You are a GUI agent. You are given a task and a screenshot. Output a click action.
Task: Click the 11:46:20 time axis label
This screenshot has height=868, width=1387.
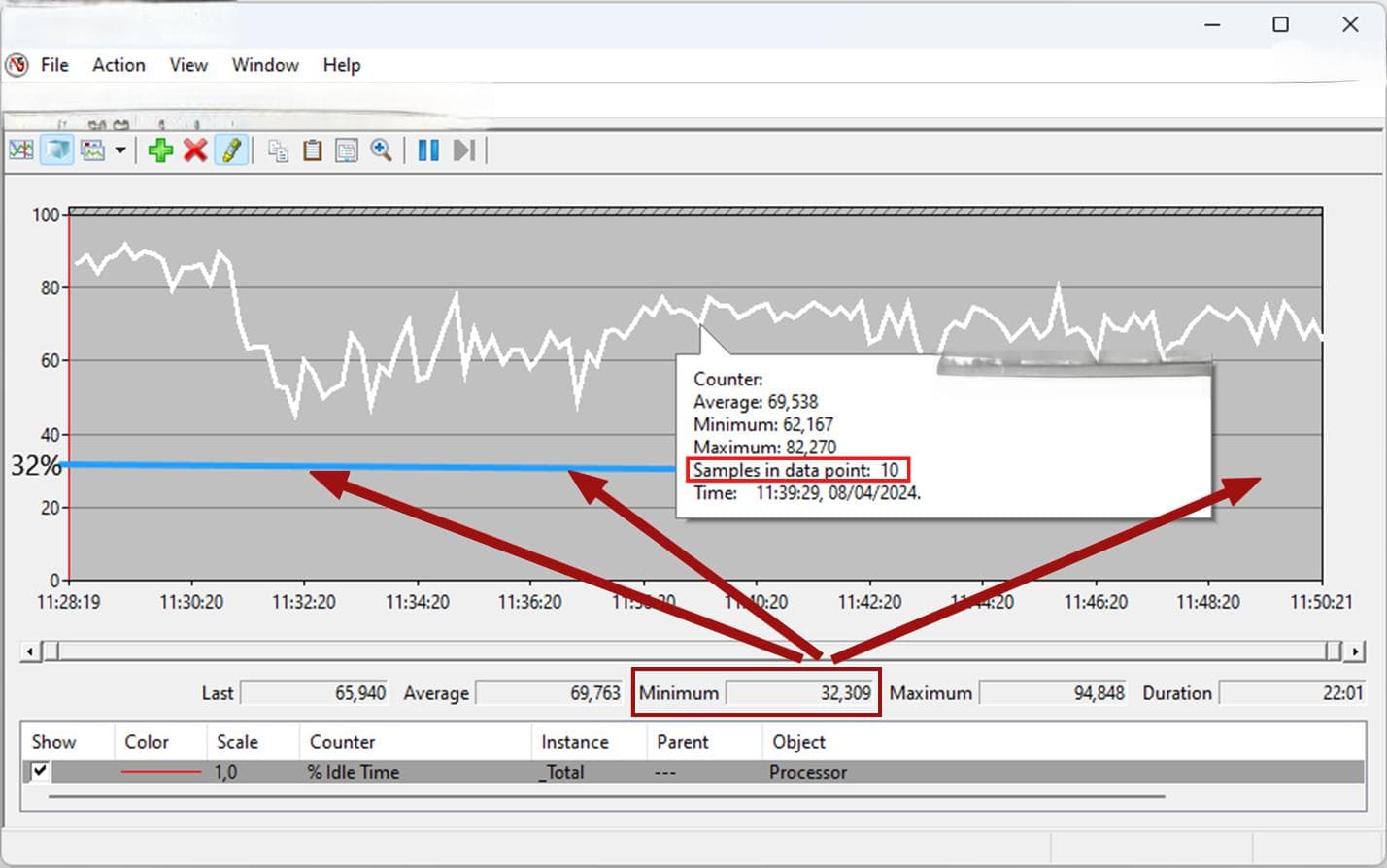click(1096, 602)
